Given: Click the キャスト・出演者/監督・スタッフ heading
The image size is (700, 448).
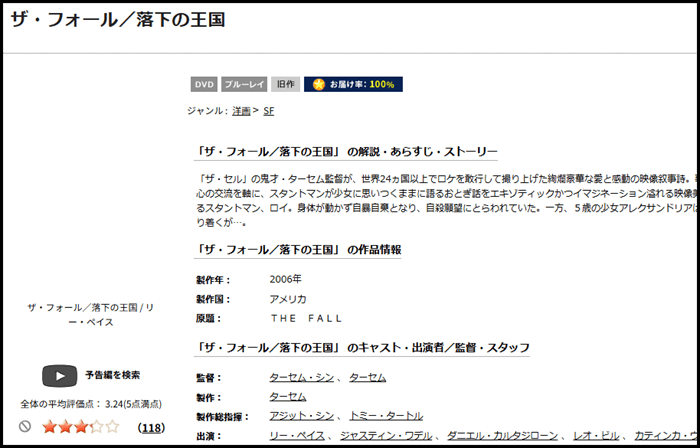Looking at the screenshot, I should [362, 348].
